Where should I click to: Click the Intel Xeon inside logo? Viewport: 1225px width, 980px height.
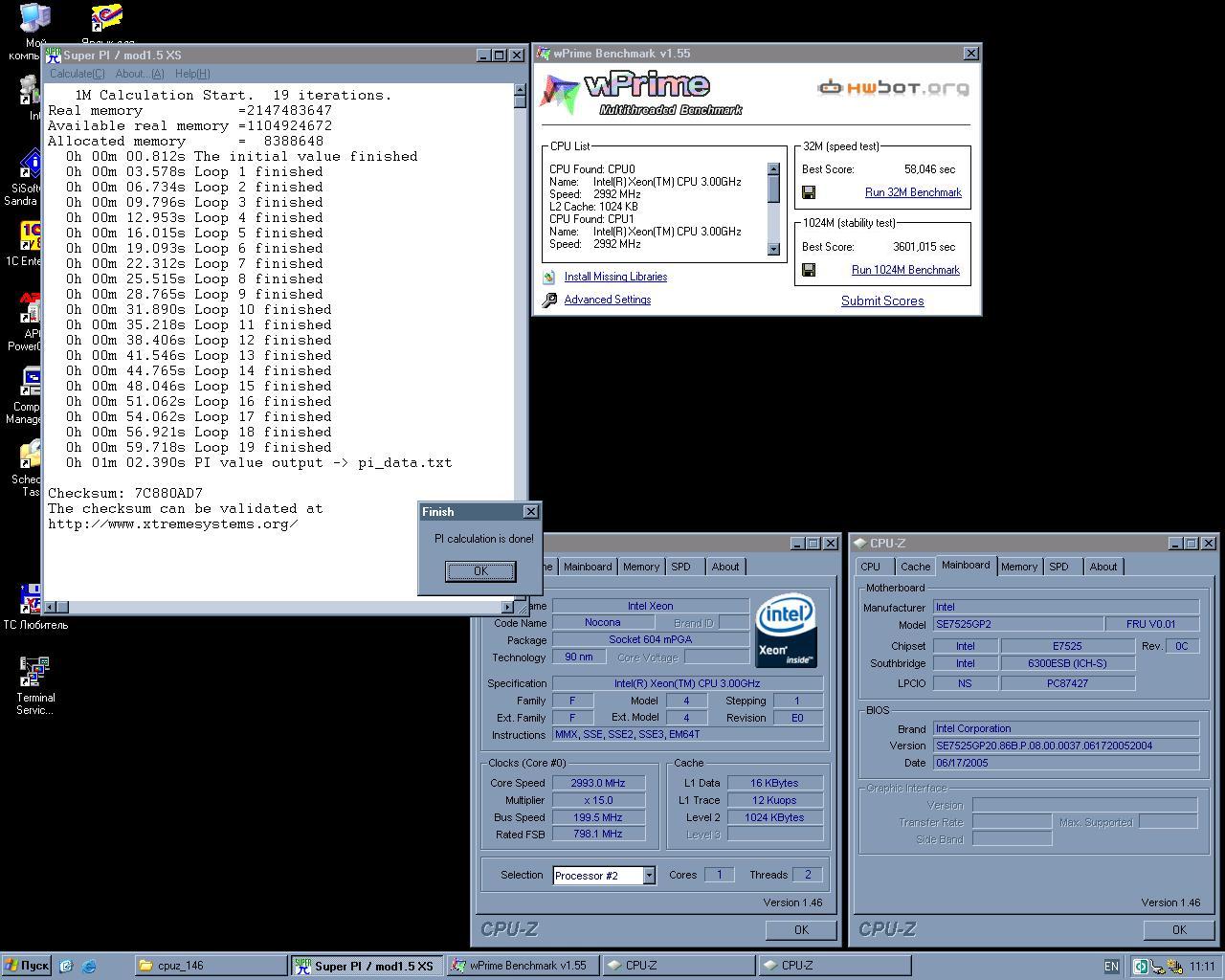click(786, 631)
